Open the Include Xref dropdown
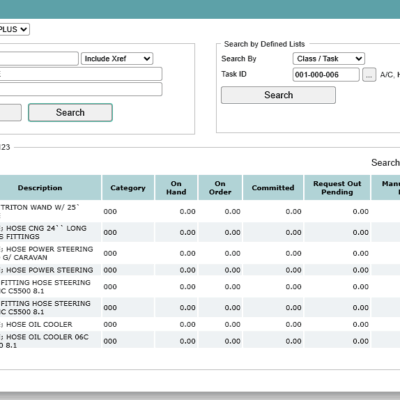Viewport: 400px width, 400px height. click(x=117, y=59)
